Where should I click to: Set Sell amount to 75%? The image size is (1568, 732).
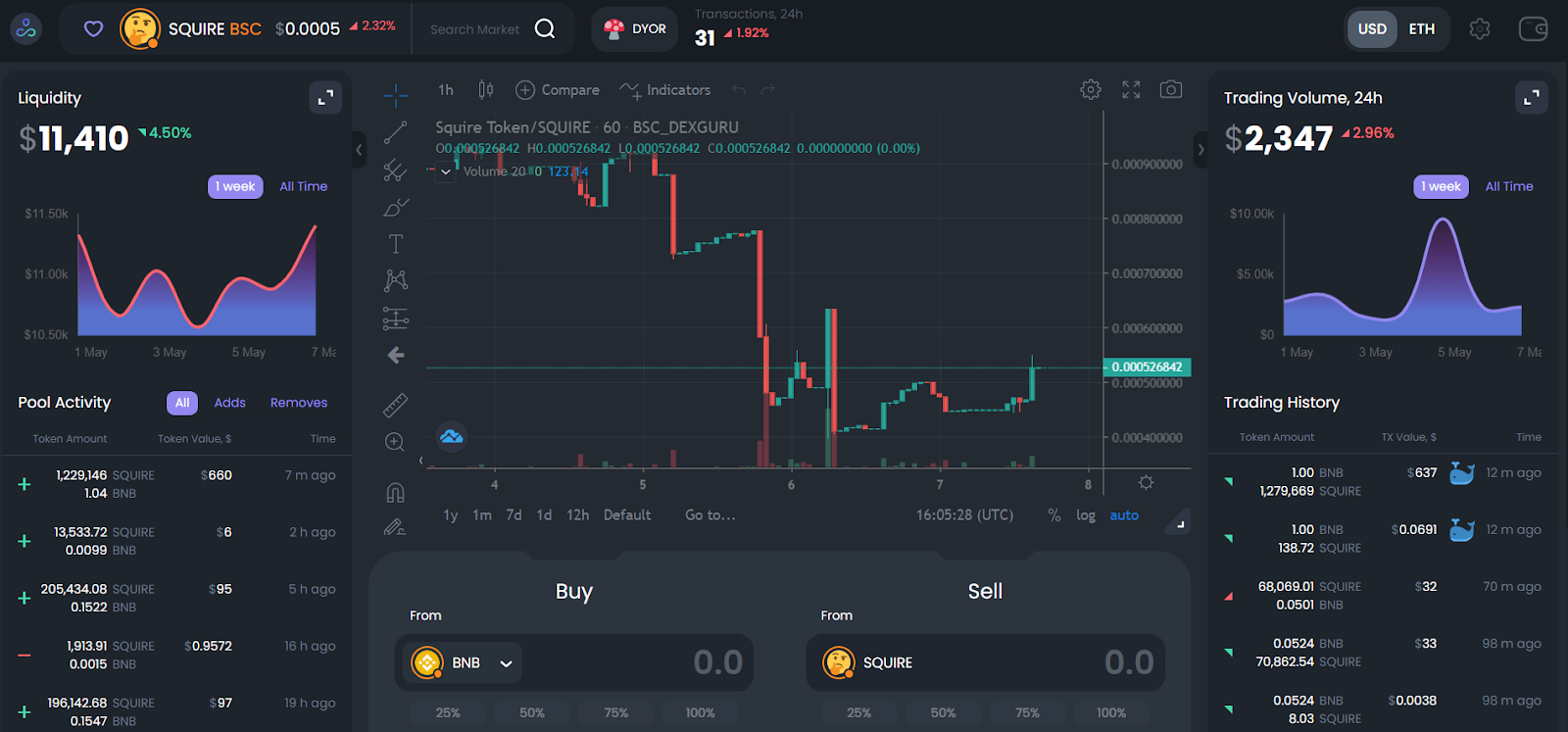[1027, 713]
